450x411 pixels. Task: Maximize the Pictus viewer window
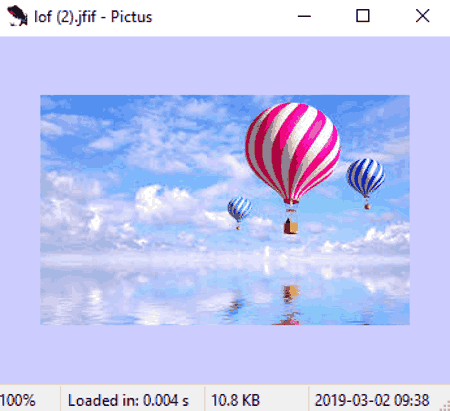[363, 16]
